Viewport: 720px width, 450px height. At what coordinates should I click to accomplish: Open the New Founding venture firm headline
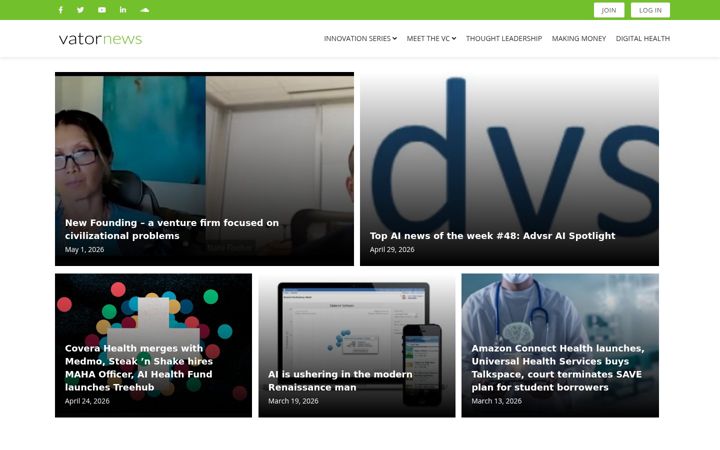pyautogui.click(x=172, y=229)
